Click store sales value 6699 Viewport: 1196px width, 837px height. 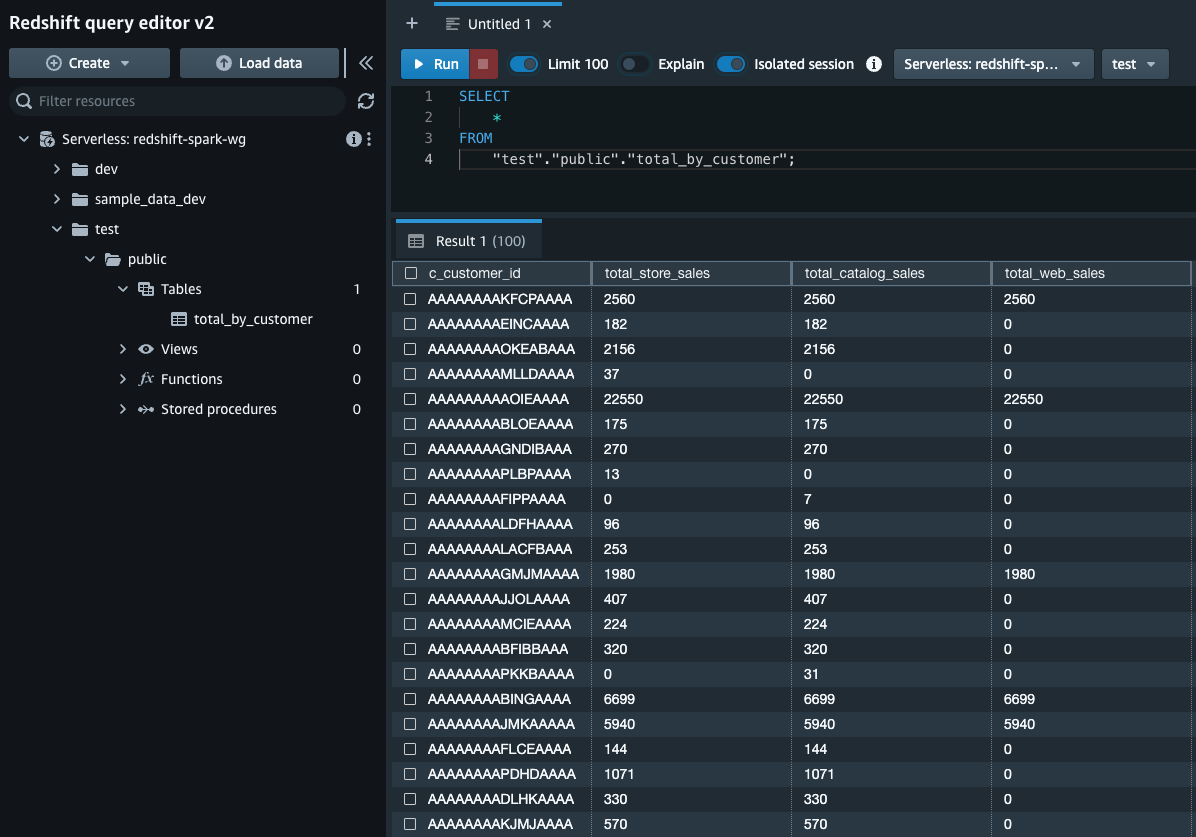tap(619, 699)
